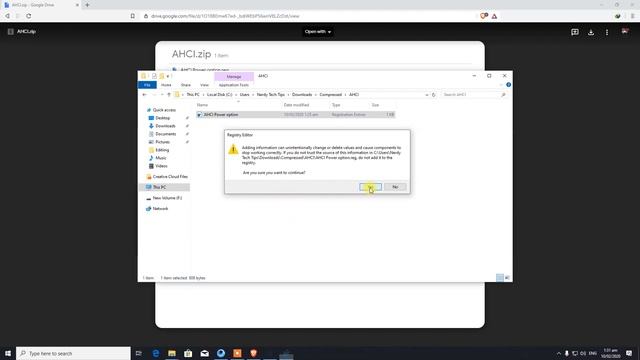Open Creative Cloud Files in sidebar

[x=170, y=177]
